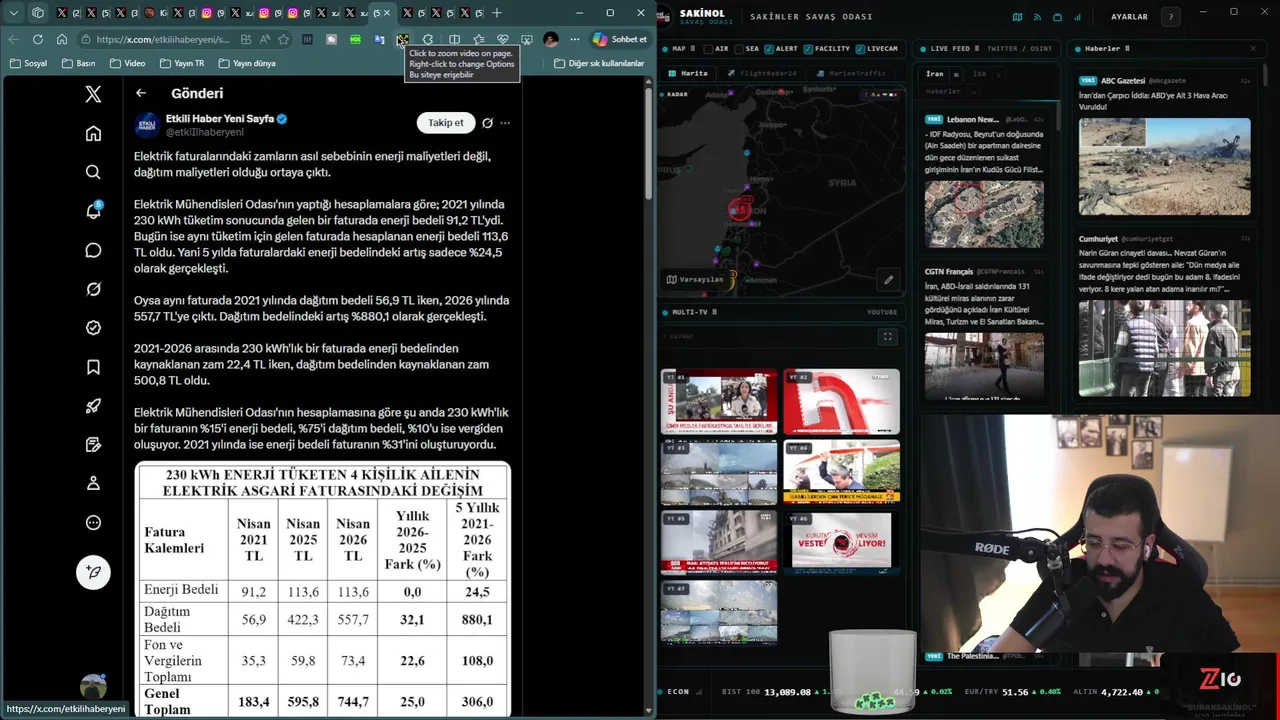Image resolution: width=1280 pixels, height=720 pixels.
Task: Open browser extensions puzzle icon
Action: coord(428,39)
